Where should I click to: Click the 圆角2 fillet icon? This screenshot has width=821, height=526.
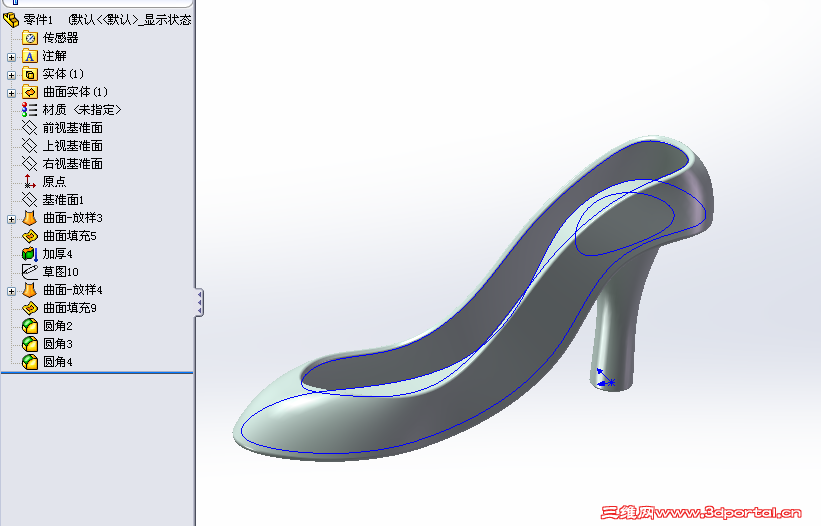30,326
